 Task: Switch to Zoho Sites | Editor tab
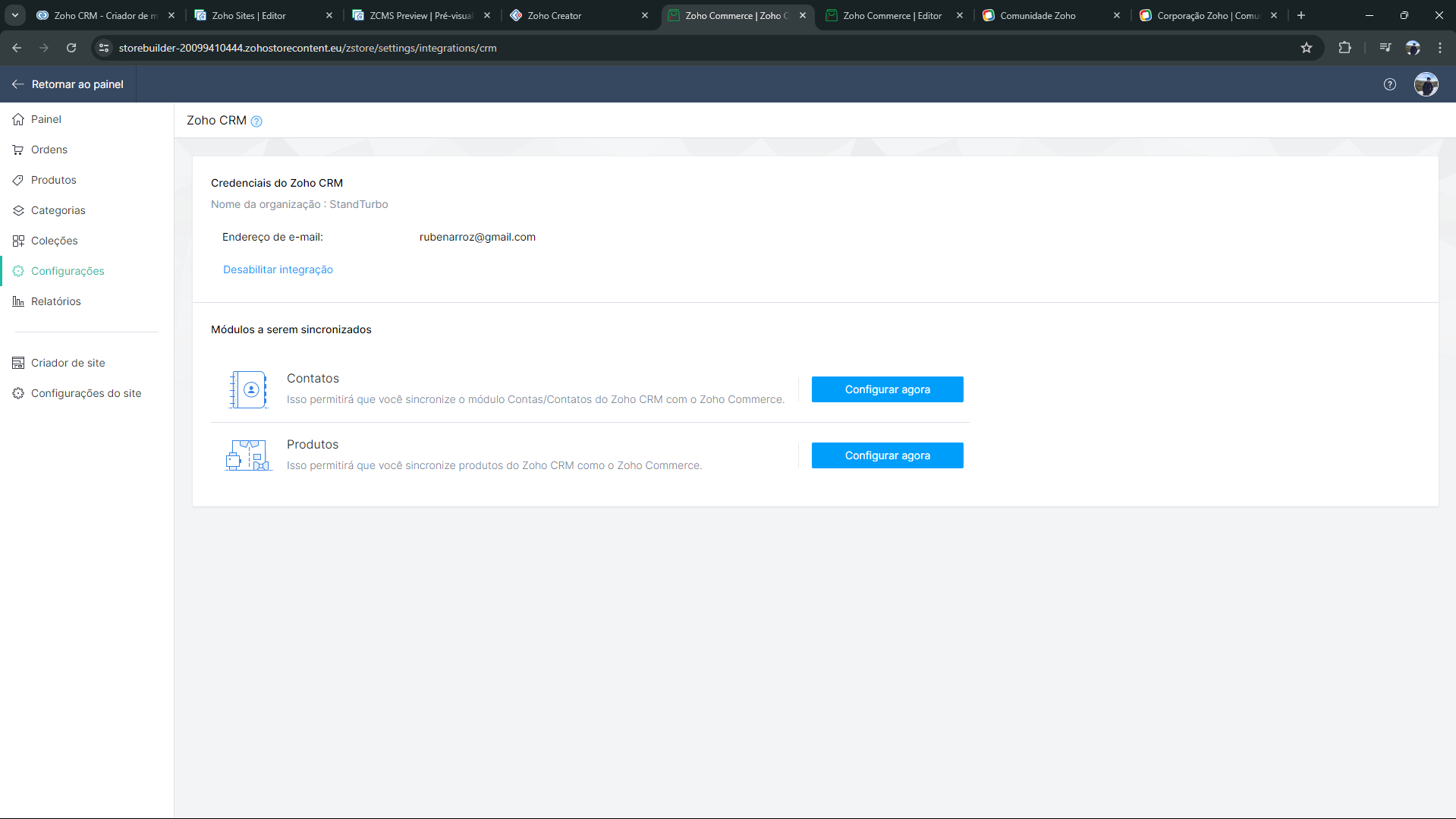tap(263, 15)
